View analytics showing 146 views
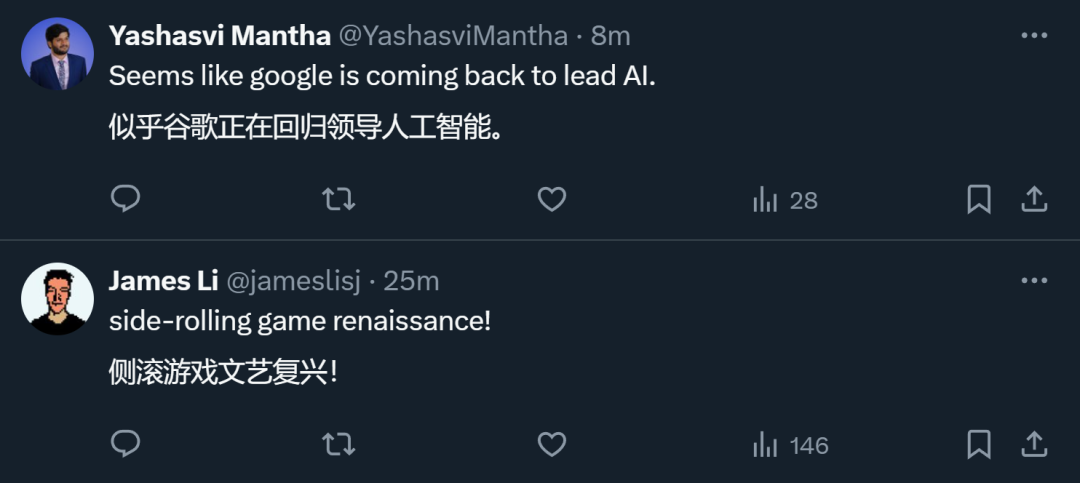Screen dimensions: 1080x483 [791, 446]
